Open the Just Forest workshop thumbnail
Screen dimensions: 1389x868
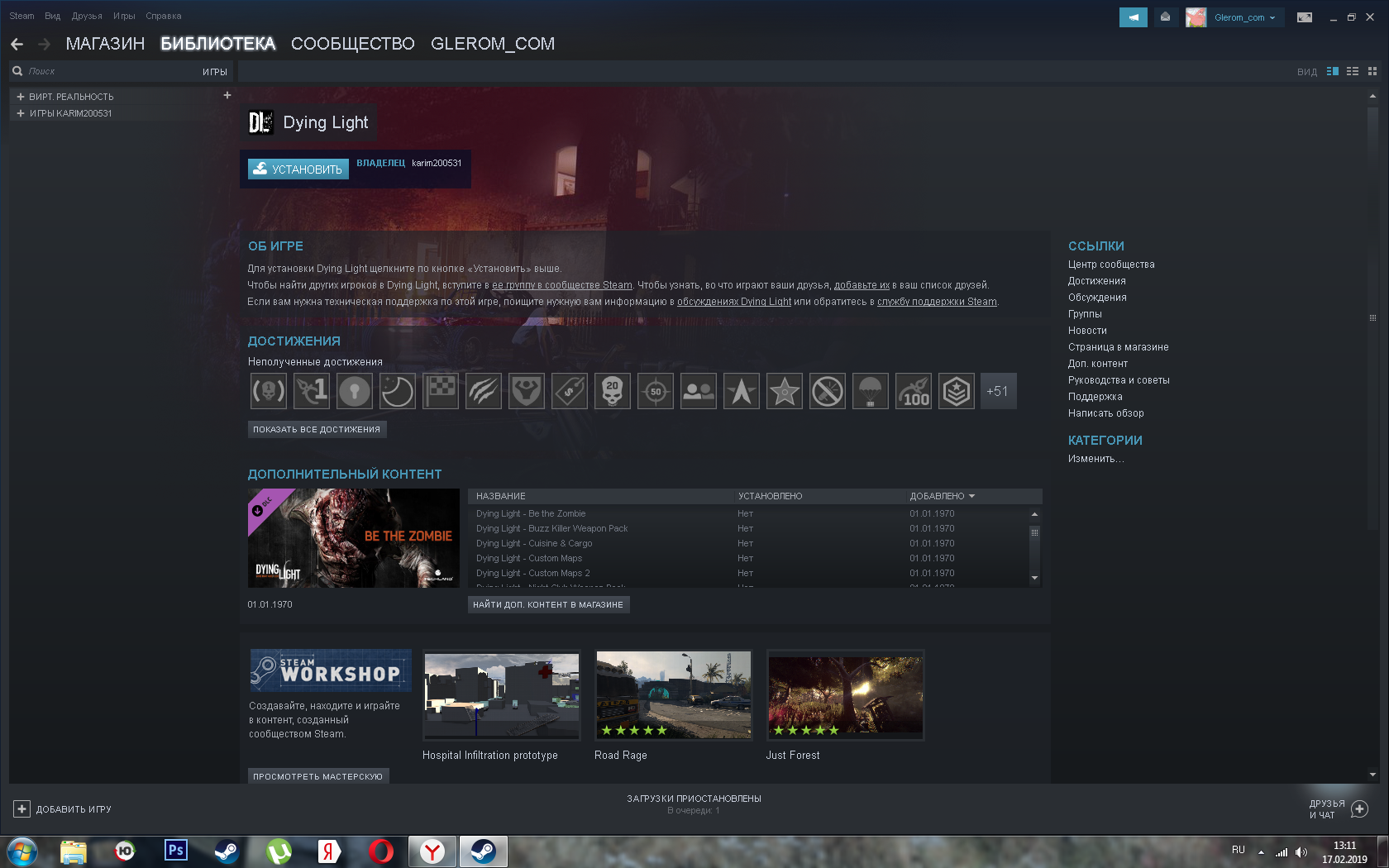(846, 695)
